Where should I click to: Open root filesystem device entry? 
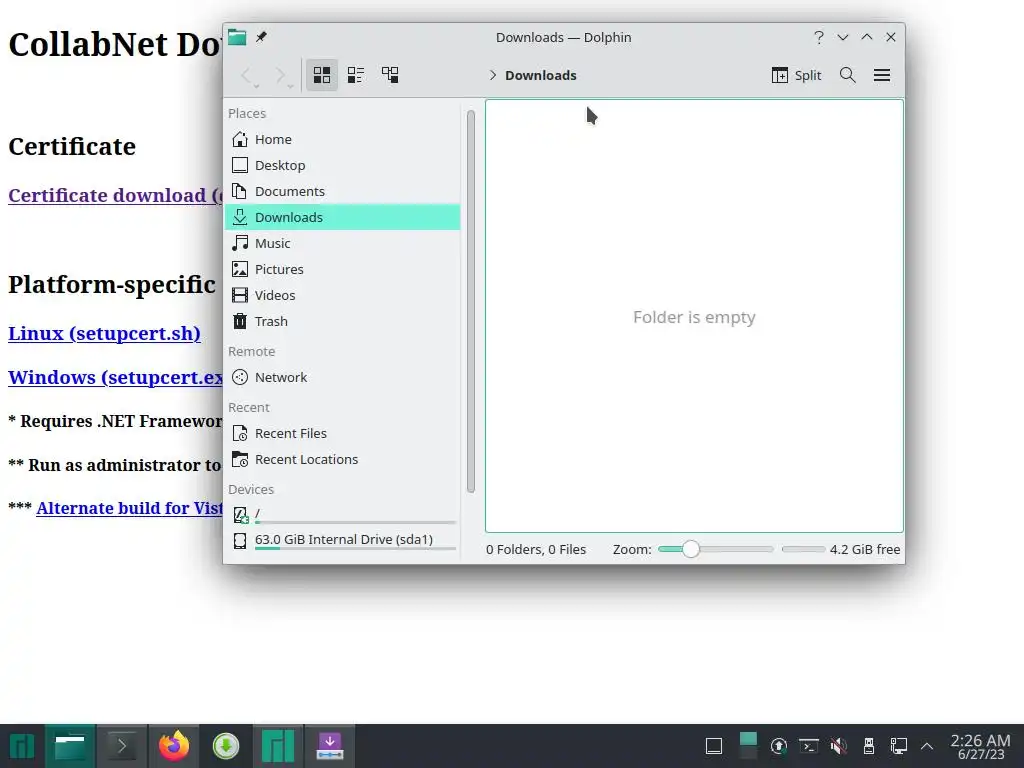coord(342,515)
